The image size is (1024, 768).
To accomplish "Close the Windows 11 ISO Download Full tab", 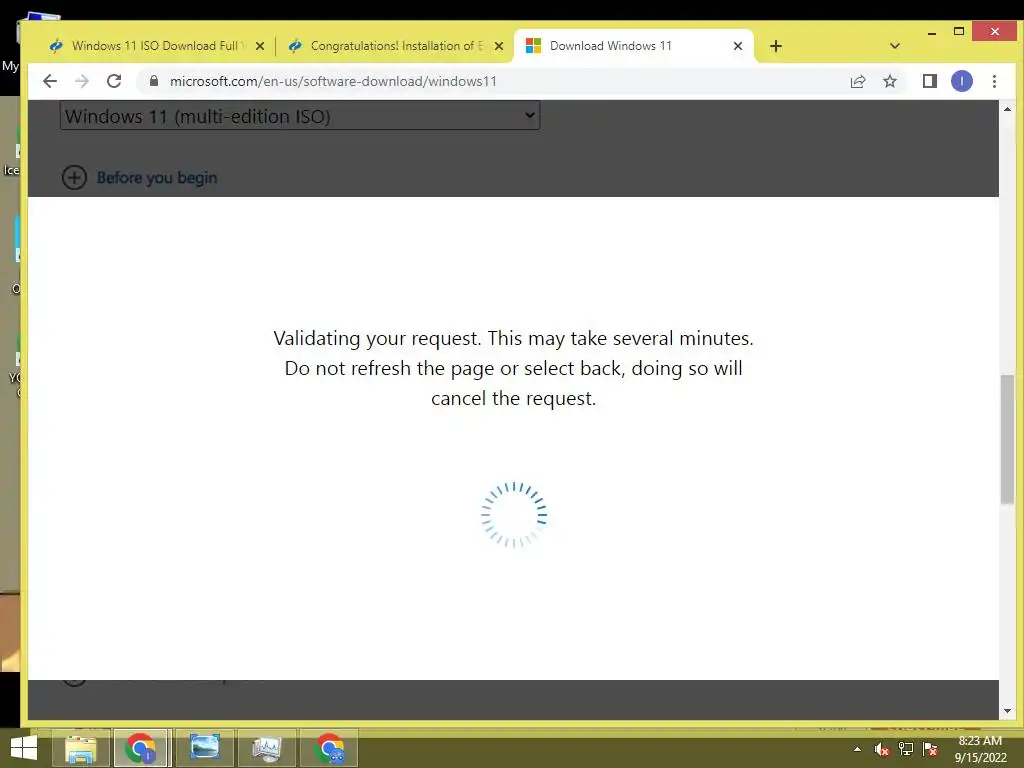I will pyautogui.click(x=260, y=46).
